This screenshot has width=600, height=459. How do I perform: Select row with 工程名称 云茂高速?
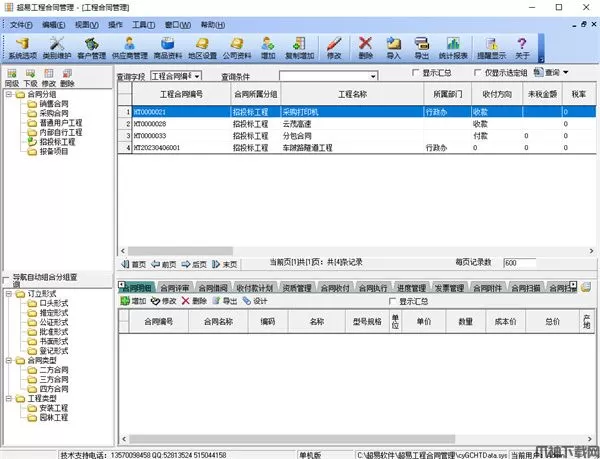[356, 124]
